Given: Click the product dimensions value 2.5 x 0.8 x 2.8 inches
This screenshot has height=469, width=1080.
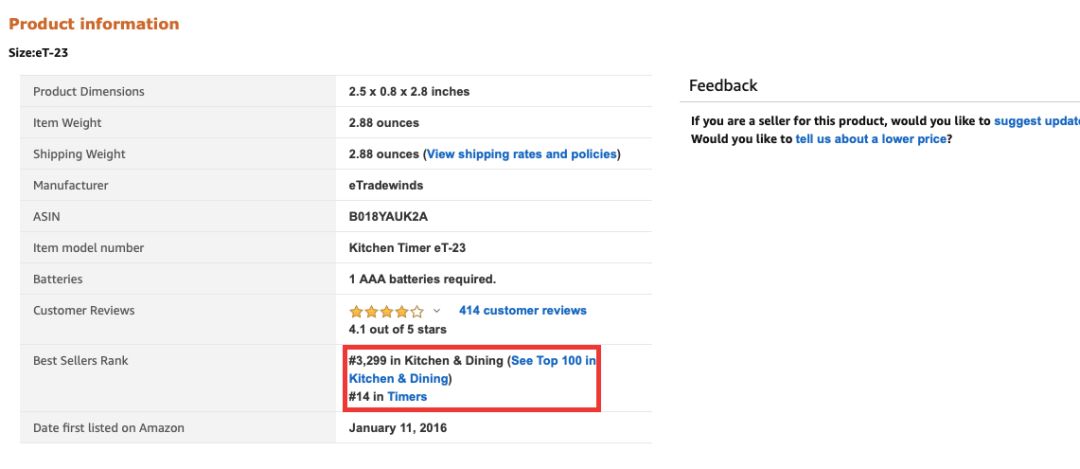Looking at the screenshot, I should [409, 91].
